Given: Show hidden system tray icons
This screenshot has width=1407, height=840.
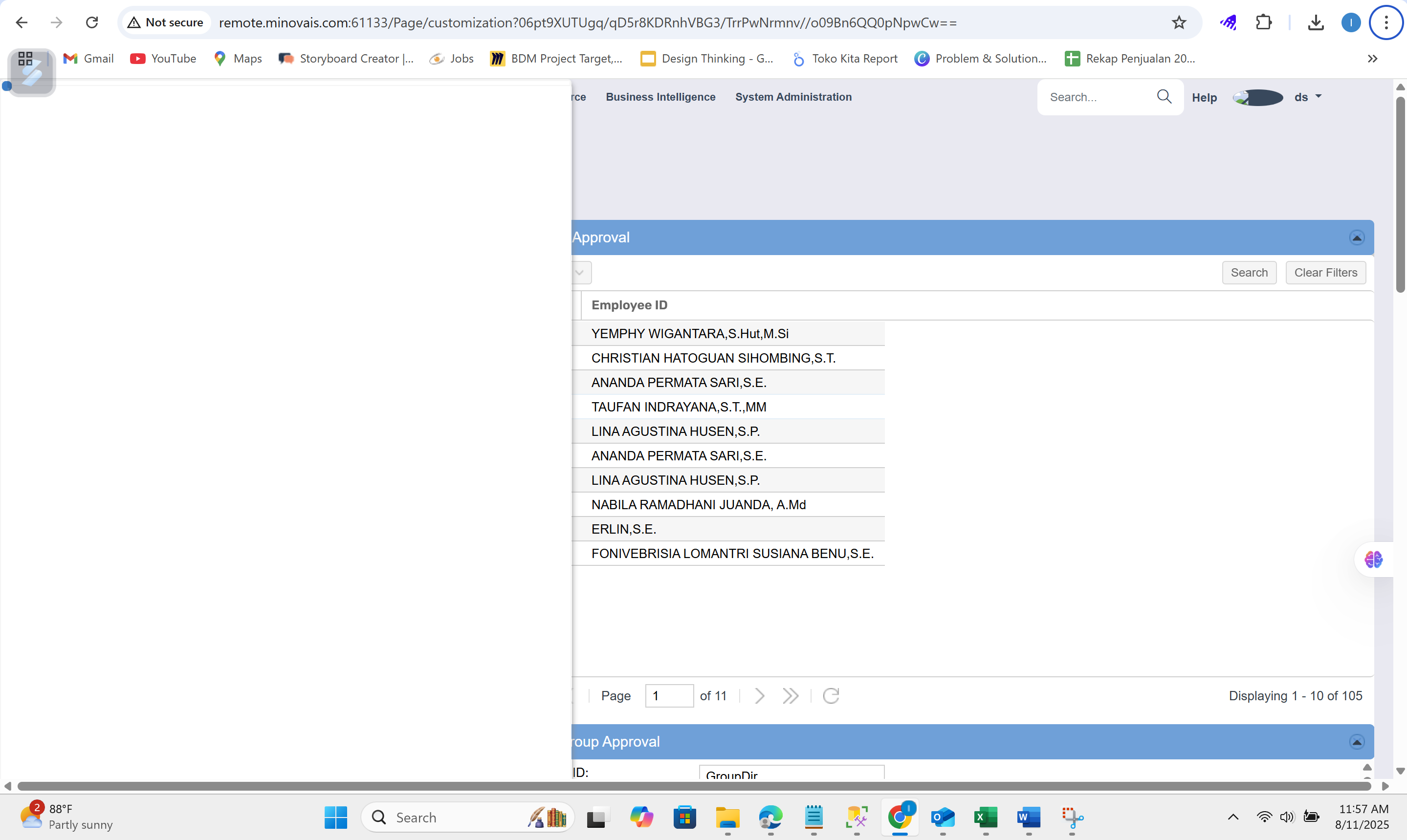Looking at the screenshot, I should [1233, 818].
